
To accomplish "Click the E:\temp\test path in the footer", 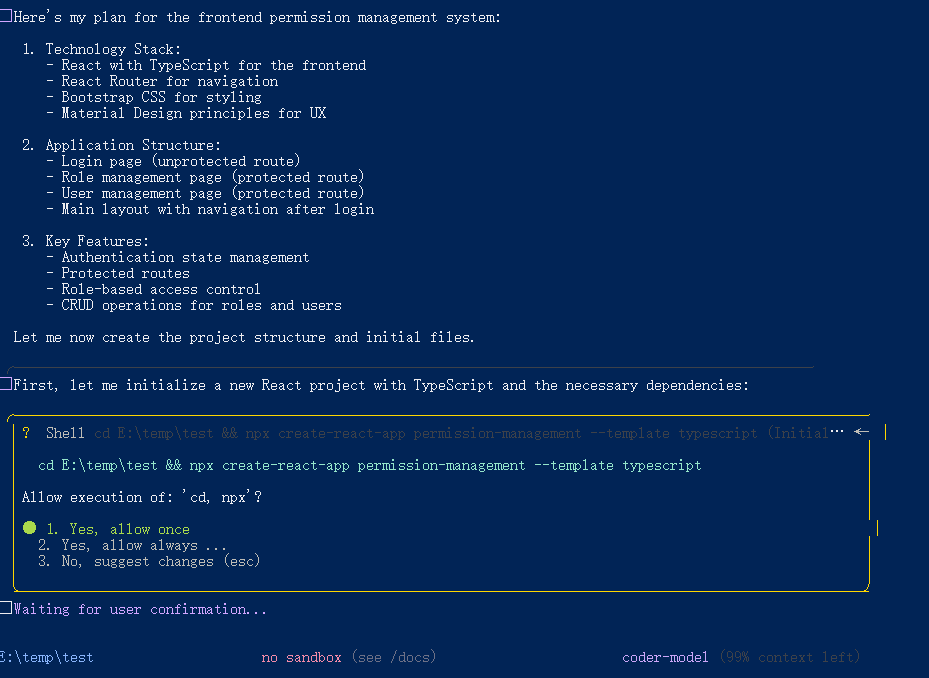I will tap(47, 657).
